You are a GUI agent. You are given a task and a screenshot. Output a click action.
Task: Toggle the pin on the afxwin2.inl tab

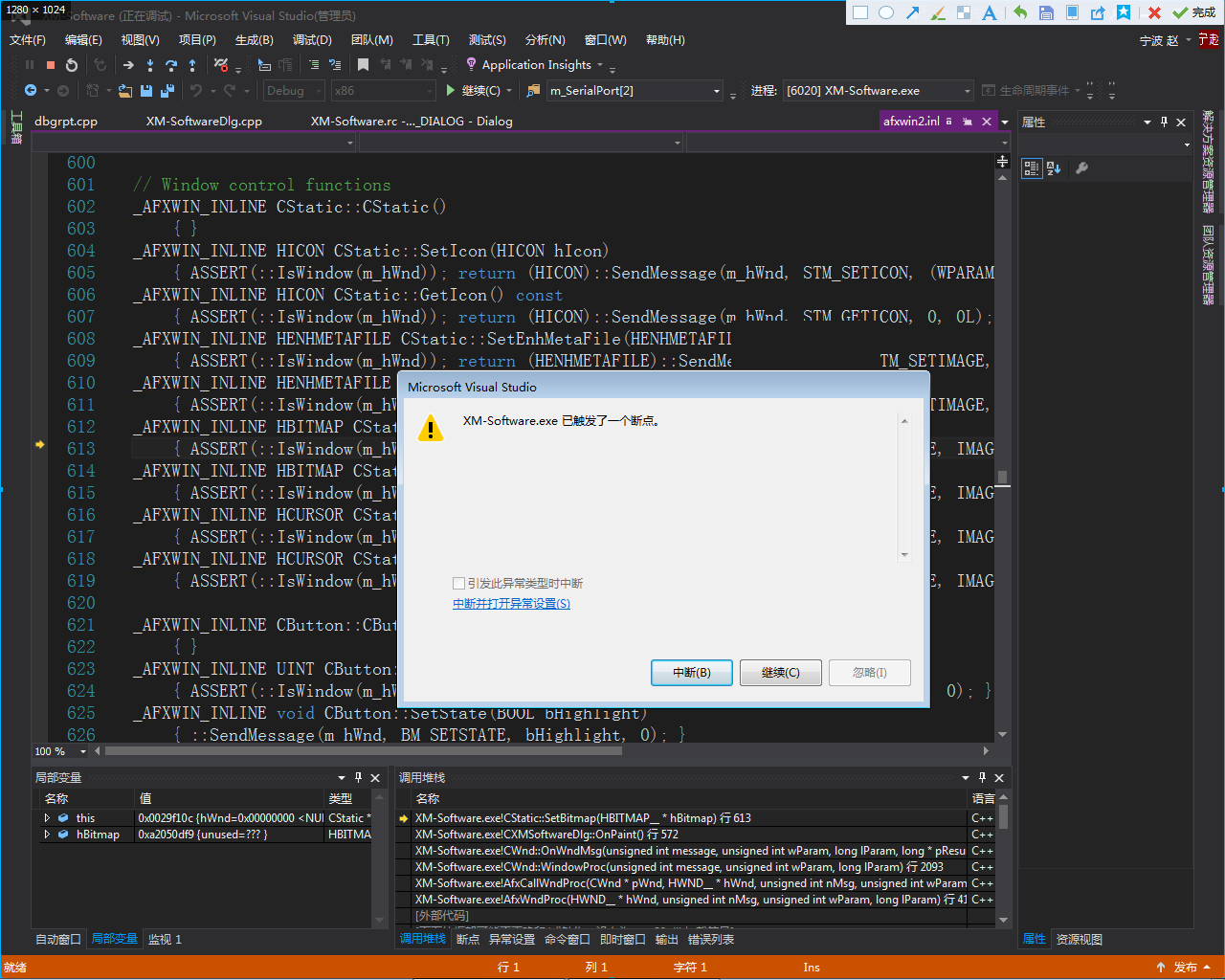pos(968,122)
